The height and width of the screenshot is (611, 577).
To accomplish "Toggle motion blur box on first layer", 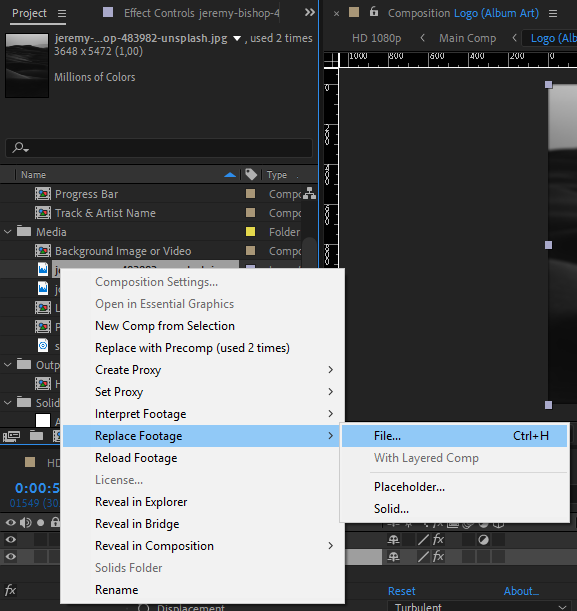I will pos(468,540).
